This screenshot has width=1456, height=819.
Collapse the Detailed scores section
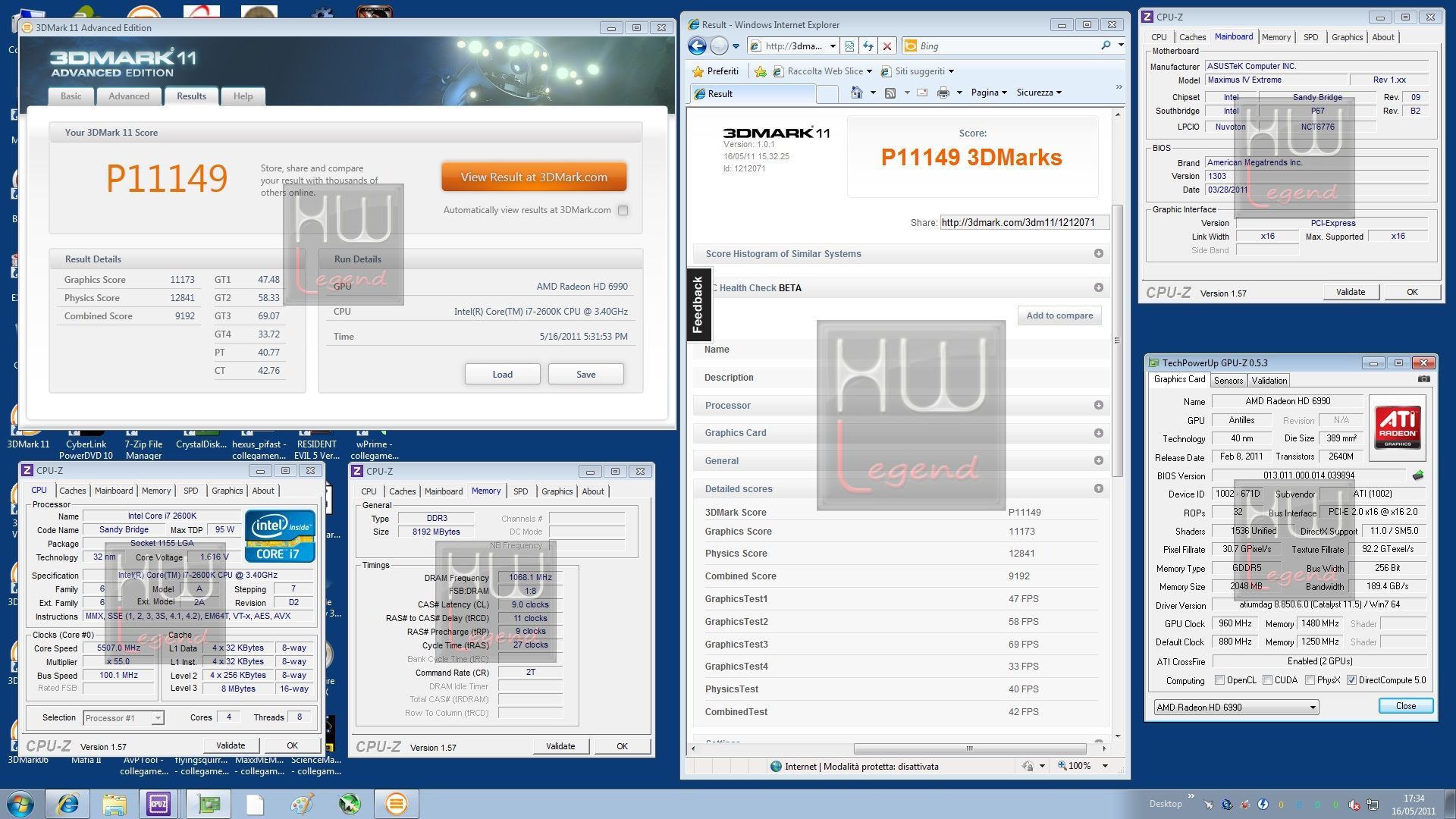coord(1098,488)
